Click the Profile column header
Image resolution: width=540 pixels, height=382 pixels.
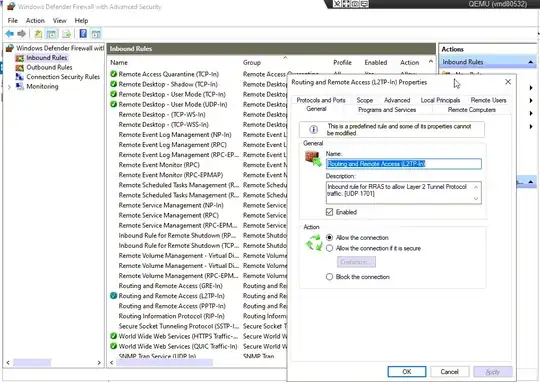(x=343, y=63)
